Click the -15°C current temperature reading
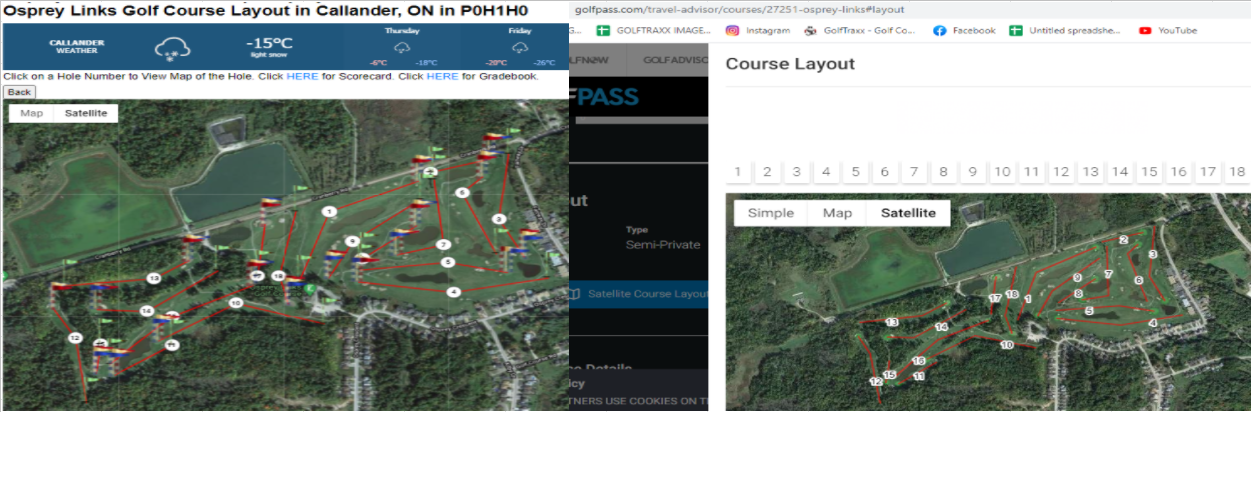The width and height of the screenshot is (1251, 481). tap(269, 43)
